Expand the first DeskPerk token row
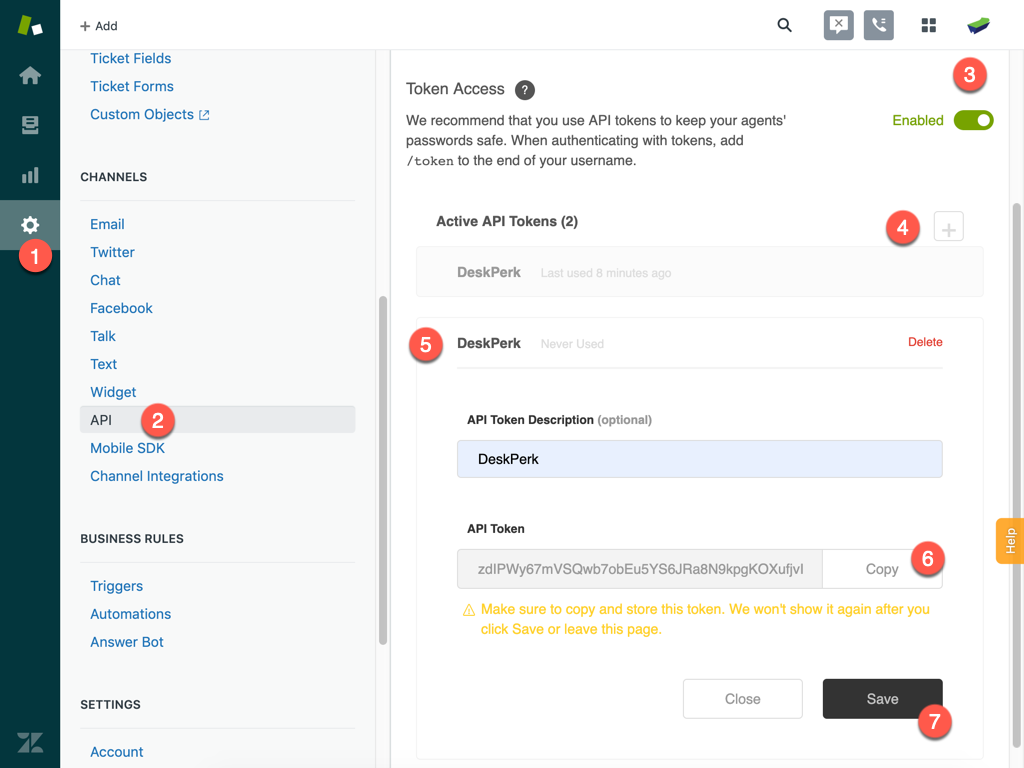Image resolution: width=1024 pixels, height=768 pixels. 699,272
